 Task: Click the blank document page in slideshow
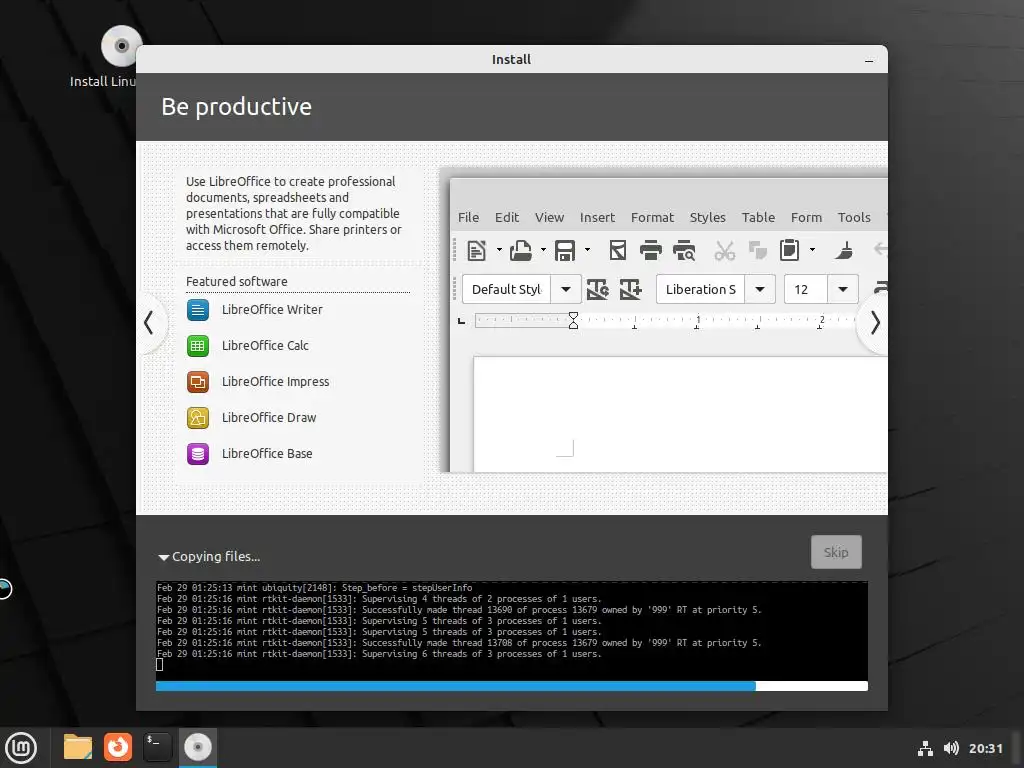pyautogui.click(x=680, y=414)
